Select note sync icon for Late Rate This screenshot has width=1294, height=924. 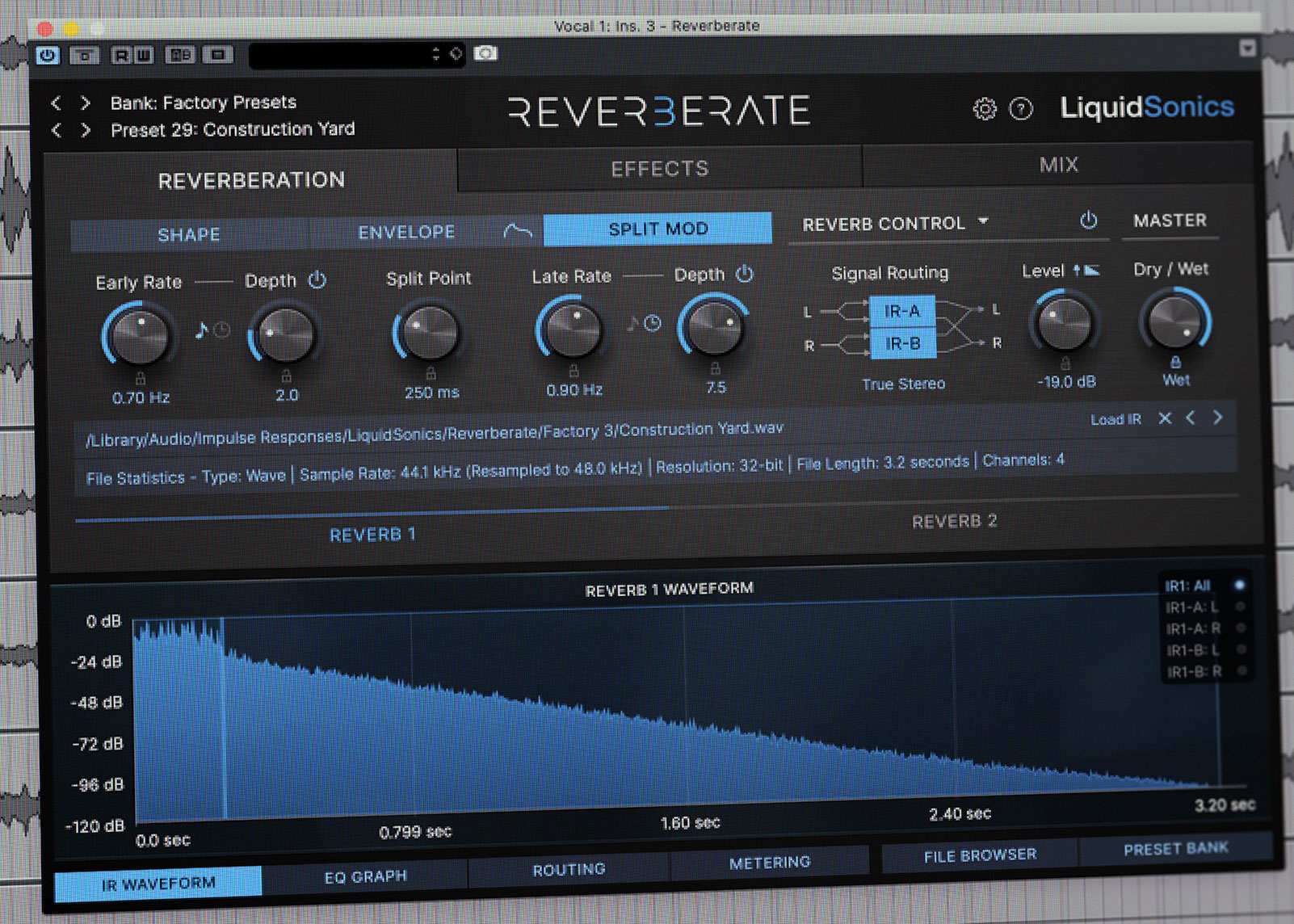632,324
